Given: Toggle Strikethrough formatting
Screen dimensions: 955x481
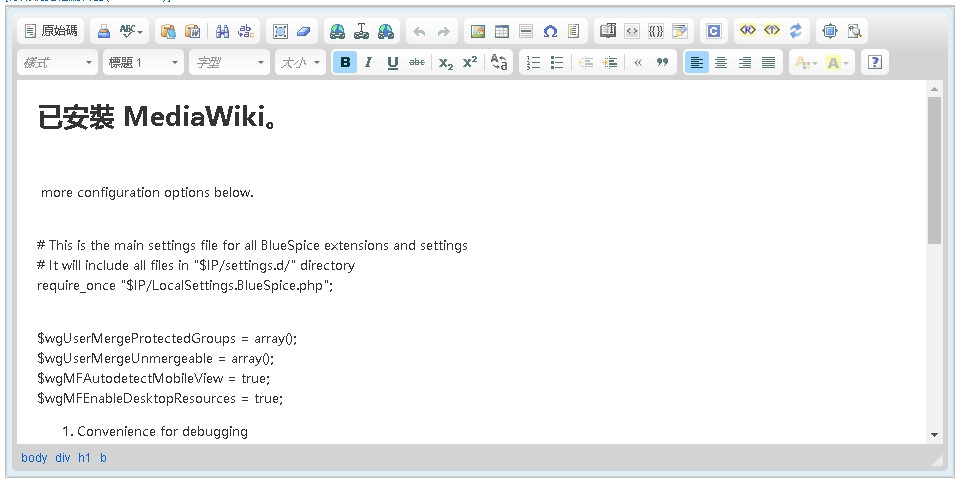Looking at the screenshot, I should [x=417, y=62].
